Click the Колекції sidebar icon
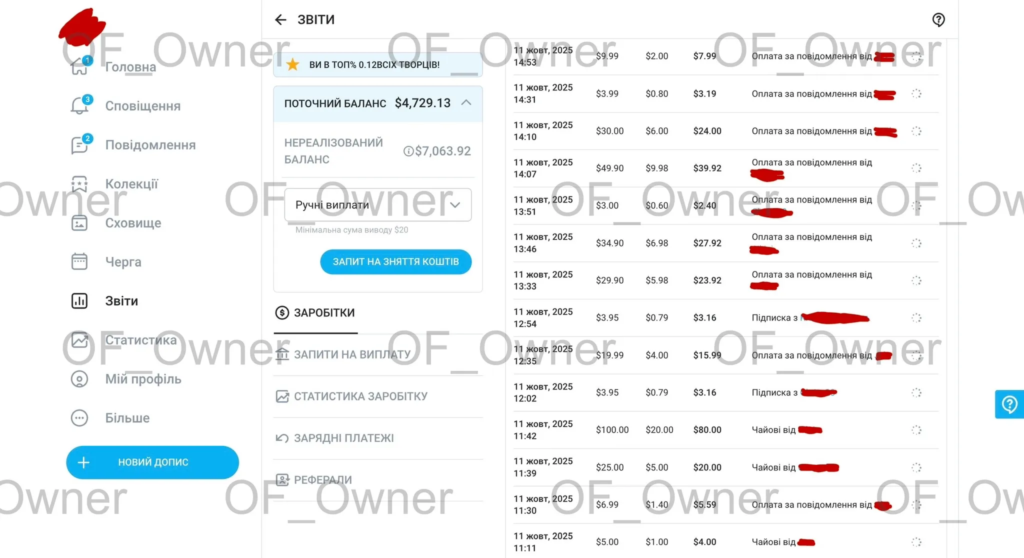The height and width of the screenshot is (558, 1024). tap(80, 184)
